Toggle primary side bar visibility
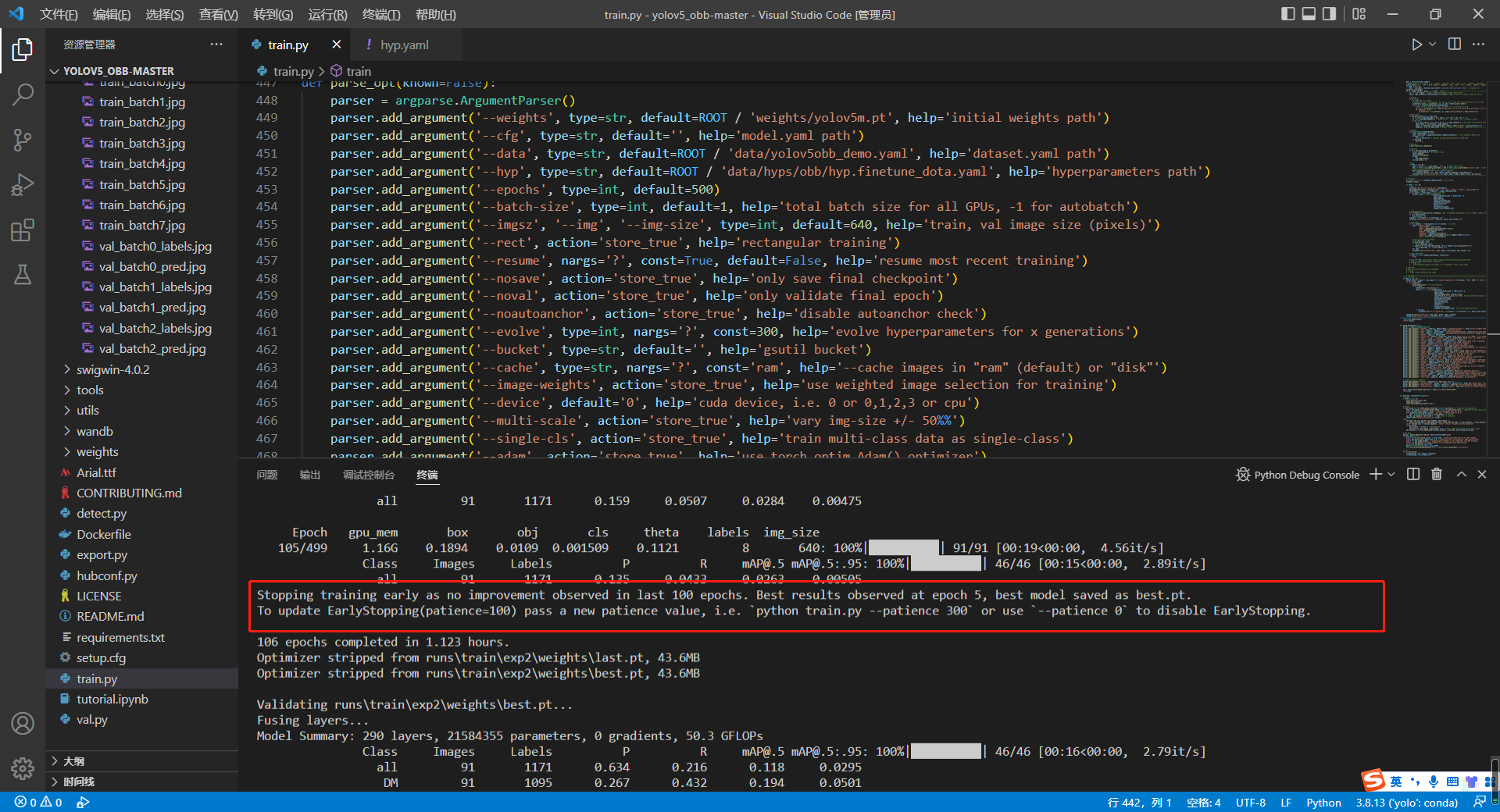 point(1288,14)
